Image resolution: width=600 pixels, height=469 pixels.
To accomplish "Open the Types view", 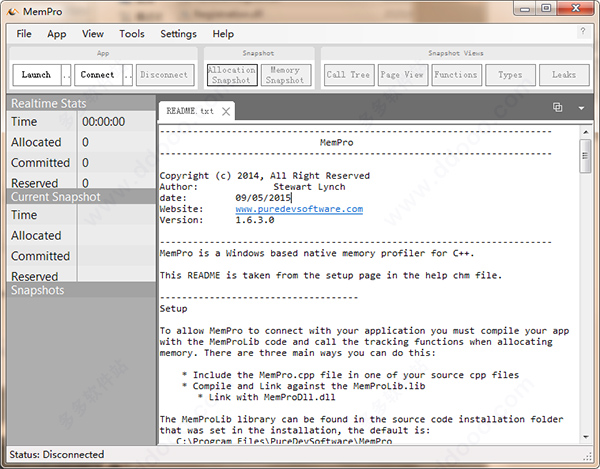I will click(510, 75).
